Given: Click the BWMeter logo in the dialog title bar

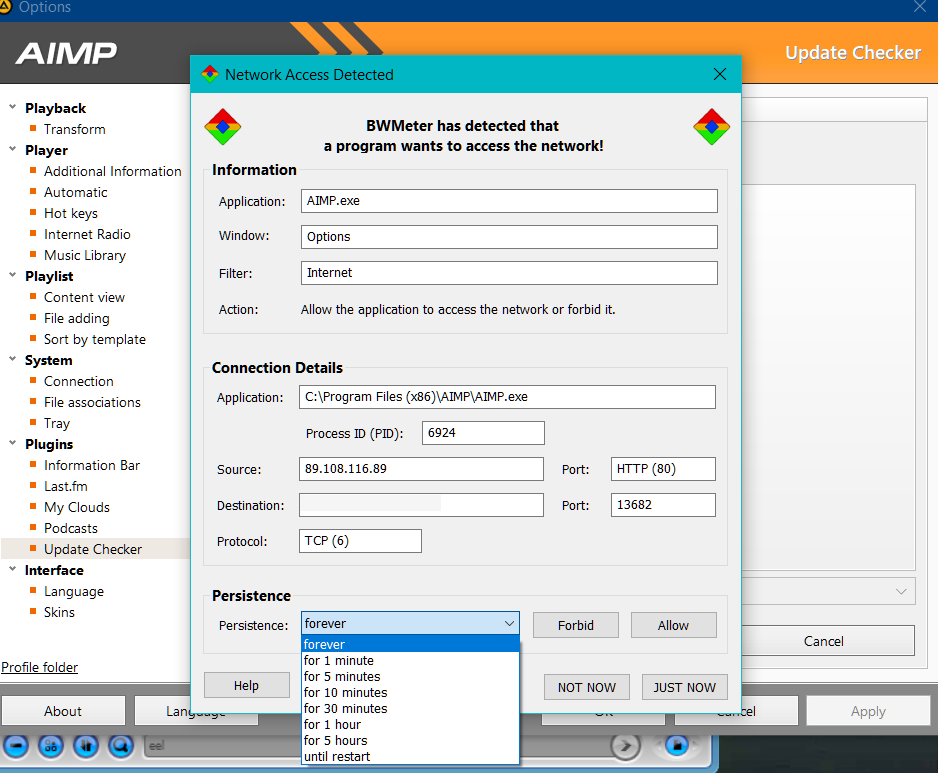Looking at the screenshot, I should [210, 74].
